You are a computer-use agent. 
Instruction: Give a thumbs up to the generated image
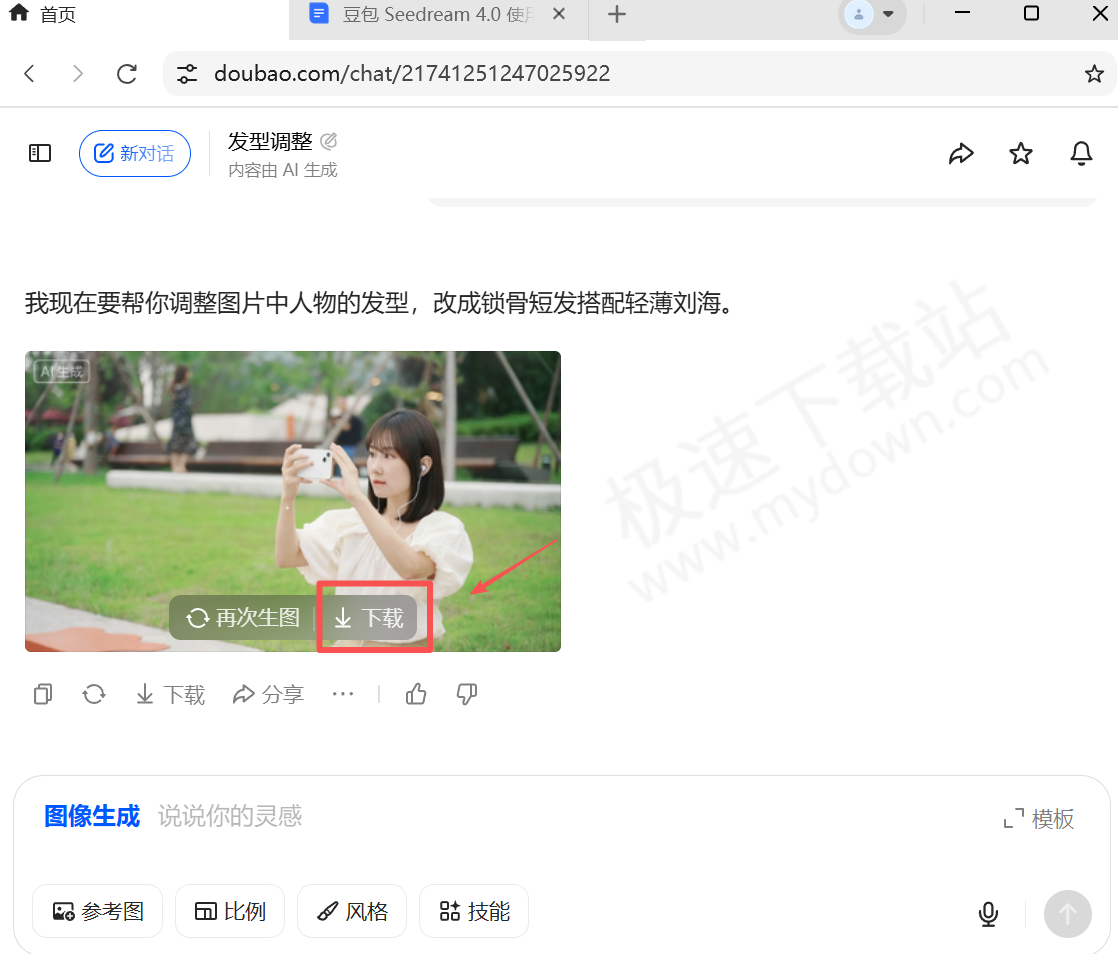[x=416, y=693]
